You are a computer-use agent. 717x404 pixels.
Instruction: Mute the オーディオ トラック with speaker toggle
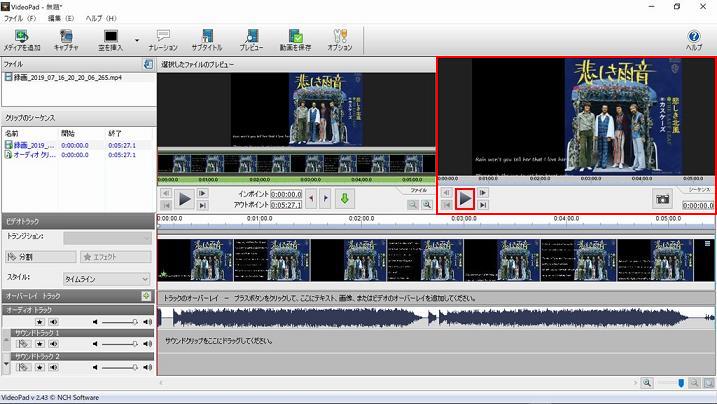(x=54, y=322)
